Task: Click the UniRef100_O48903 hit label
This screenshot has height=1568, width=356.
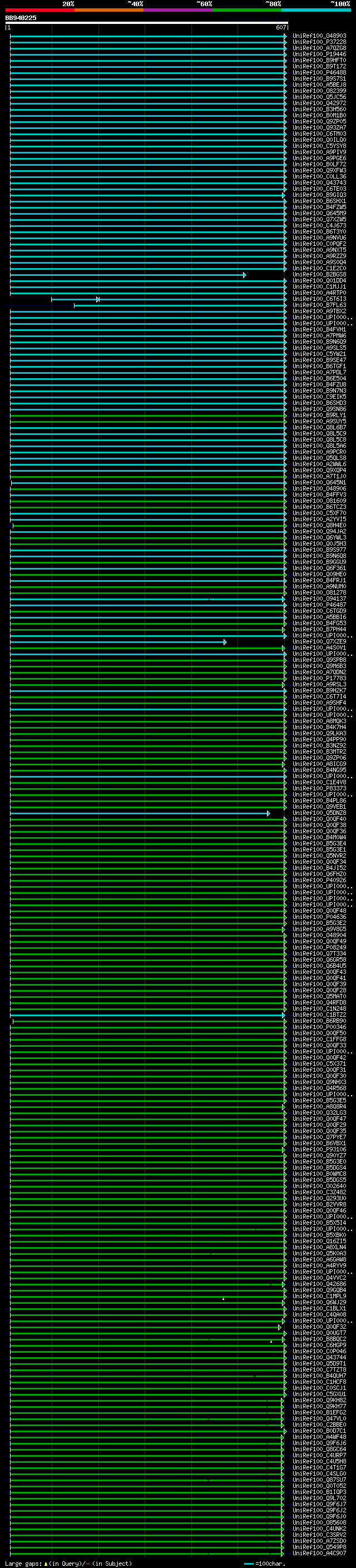Action: tap(319, 36)
